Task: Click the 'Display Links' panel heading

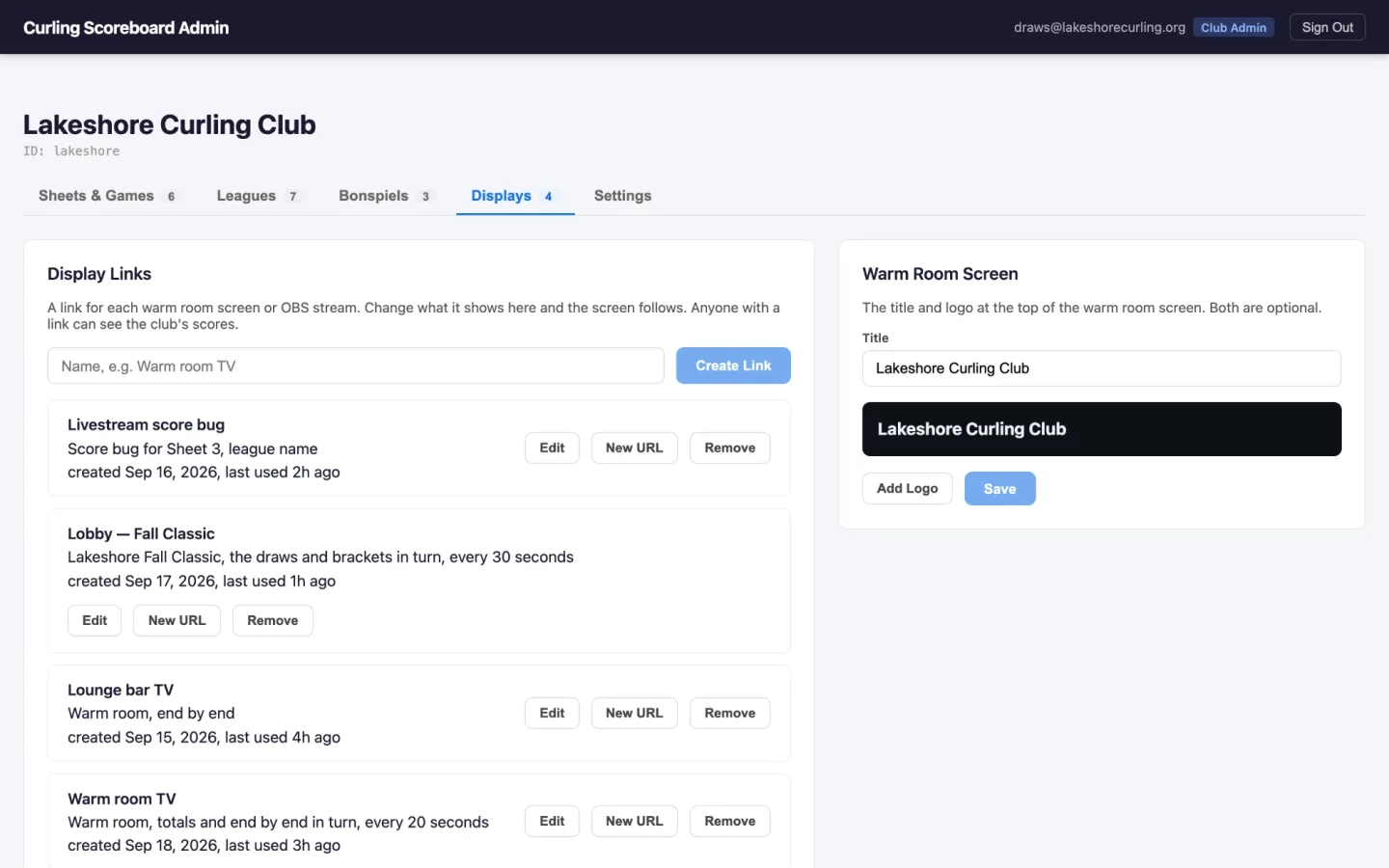Action: click(99, 274)
